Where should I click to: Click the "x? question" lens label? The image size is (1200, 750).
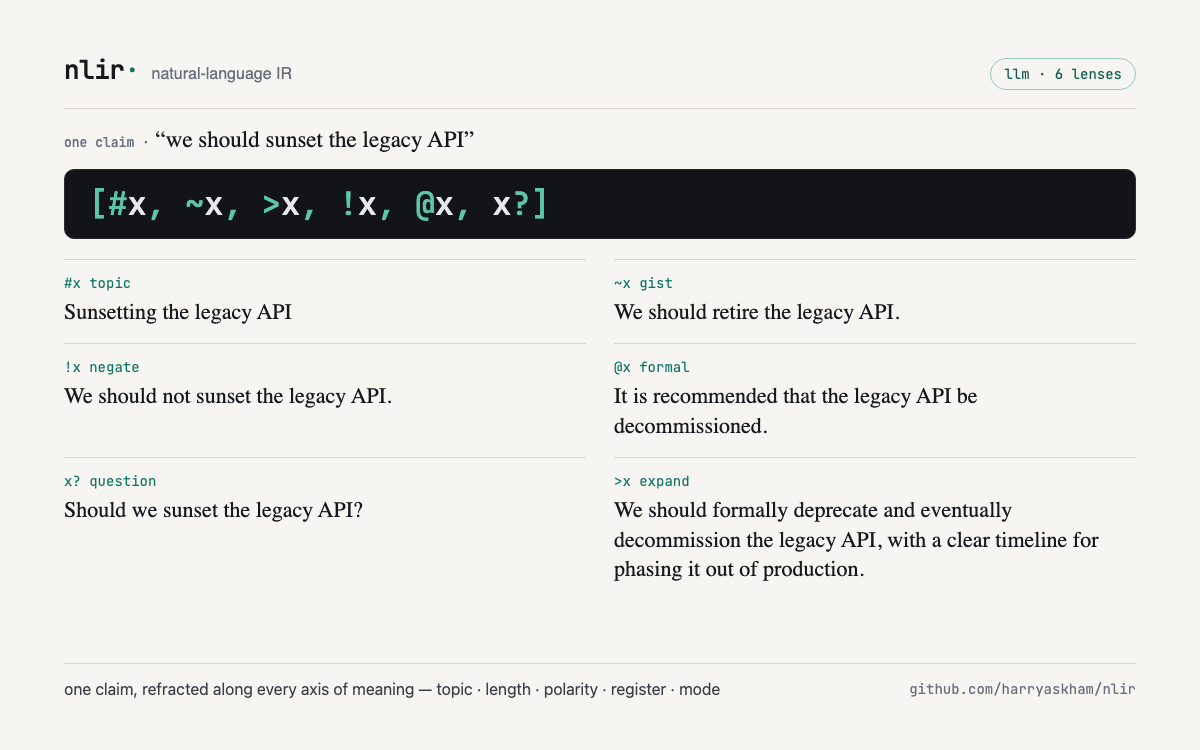point(110,481)
